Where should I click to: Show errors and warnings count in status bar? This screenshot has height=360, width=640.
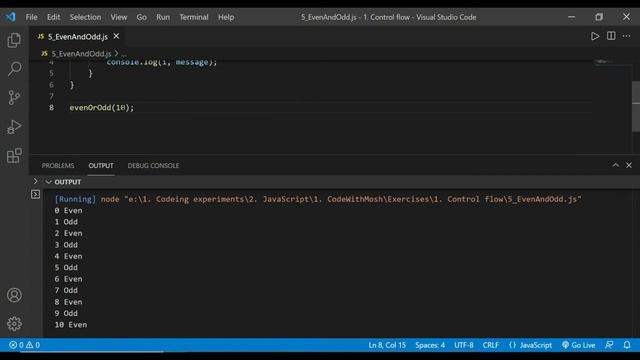tap(24, 345)
